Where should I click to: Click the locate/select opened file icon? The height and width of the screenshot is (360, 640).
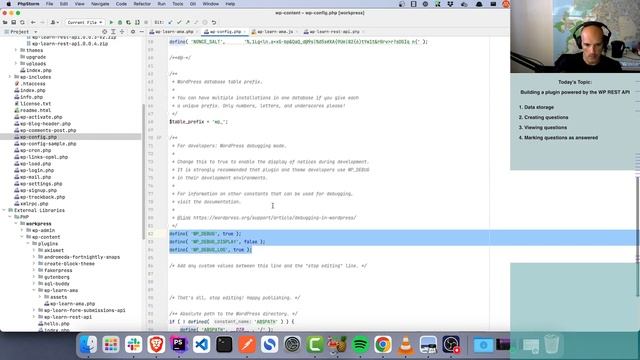pos(104,31)
